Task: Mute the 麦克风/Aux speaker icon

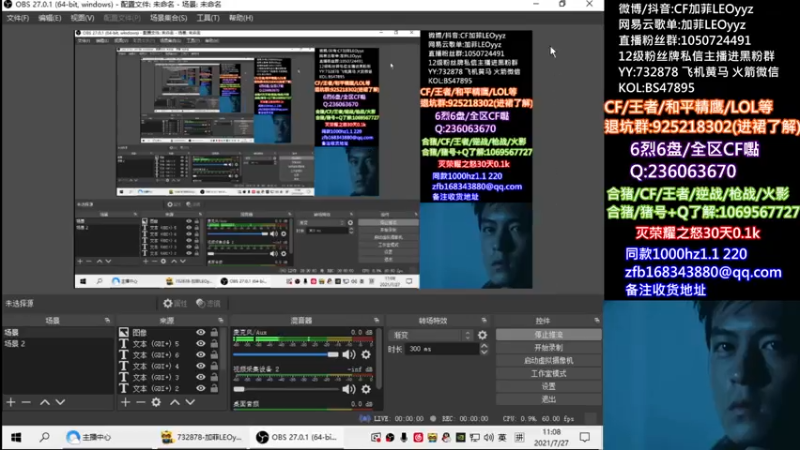Action: click(x=349, y=355)
